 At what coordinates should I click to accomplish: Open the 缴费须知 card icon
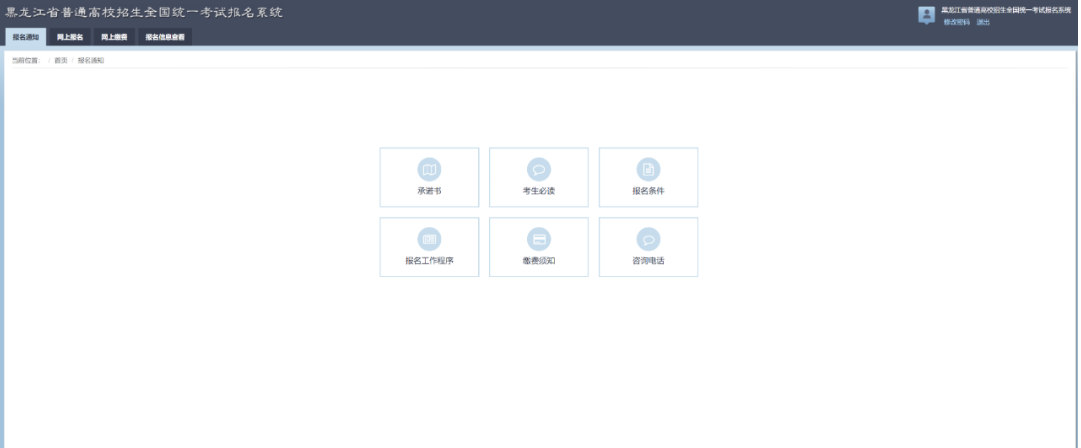pyautogui.click(x=539, y=239)
